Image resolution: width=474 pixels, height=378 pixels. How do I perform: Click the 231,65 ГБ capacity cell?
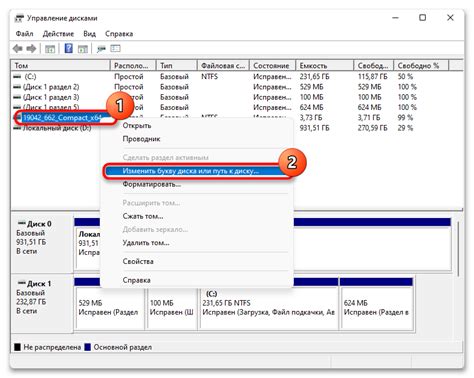[314, 77]
